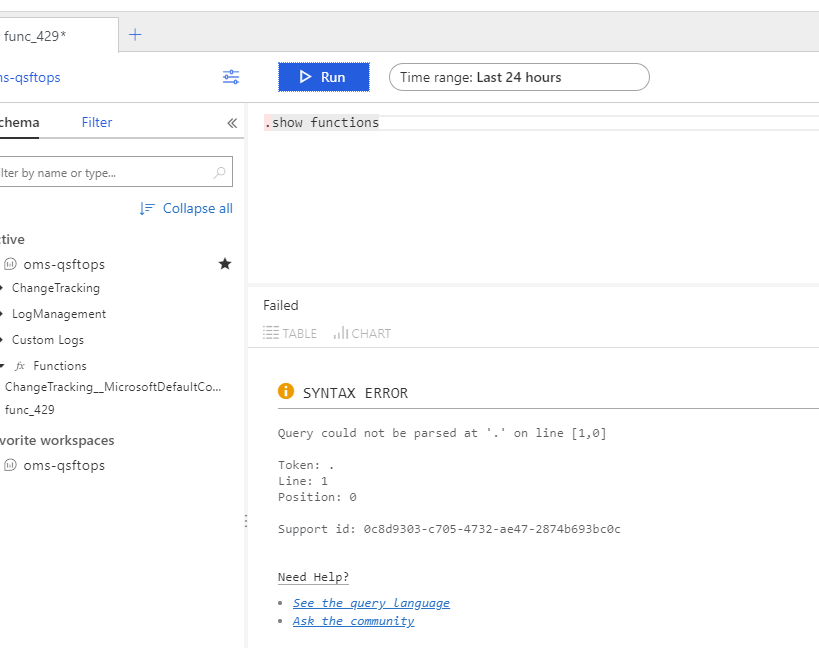Run the query
Image resolution: width=819 pixels, height=648 pixels.
(x=324, y=77)
